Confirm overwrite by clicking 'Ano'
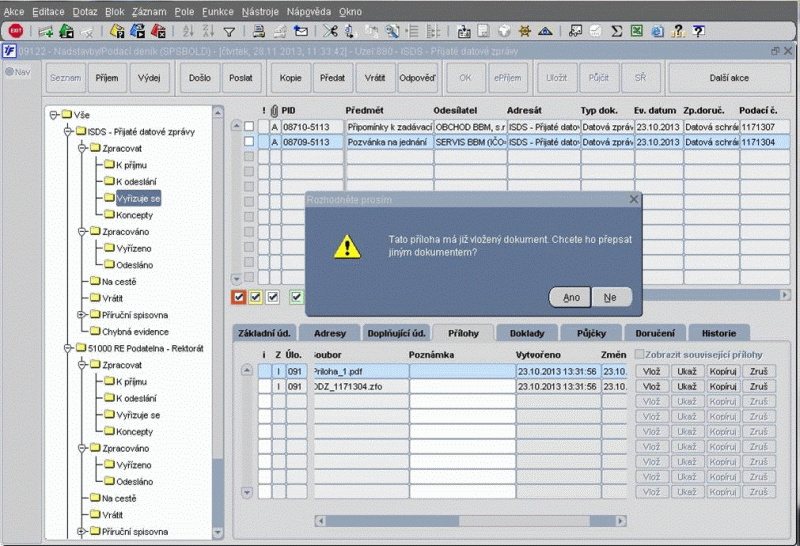 [x=570, y=297]
